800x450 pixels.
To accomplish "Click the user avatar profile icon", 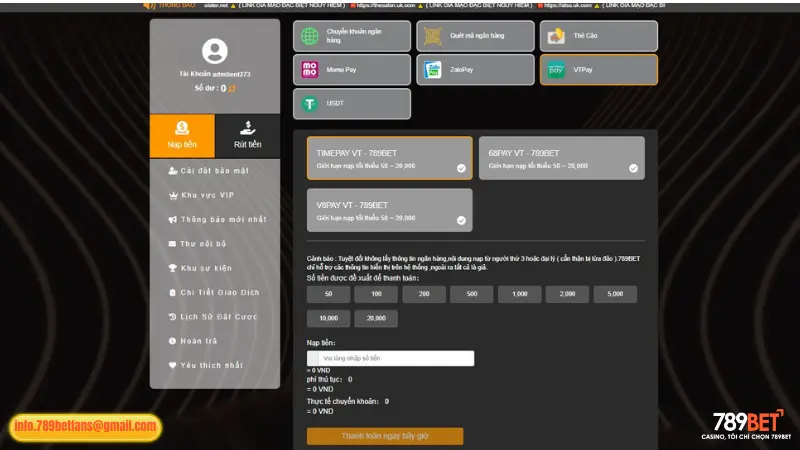I will pyautogui.click(x=215, y=51).
